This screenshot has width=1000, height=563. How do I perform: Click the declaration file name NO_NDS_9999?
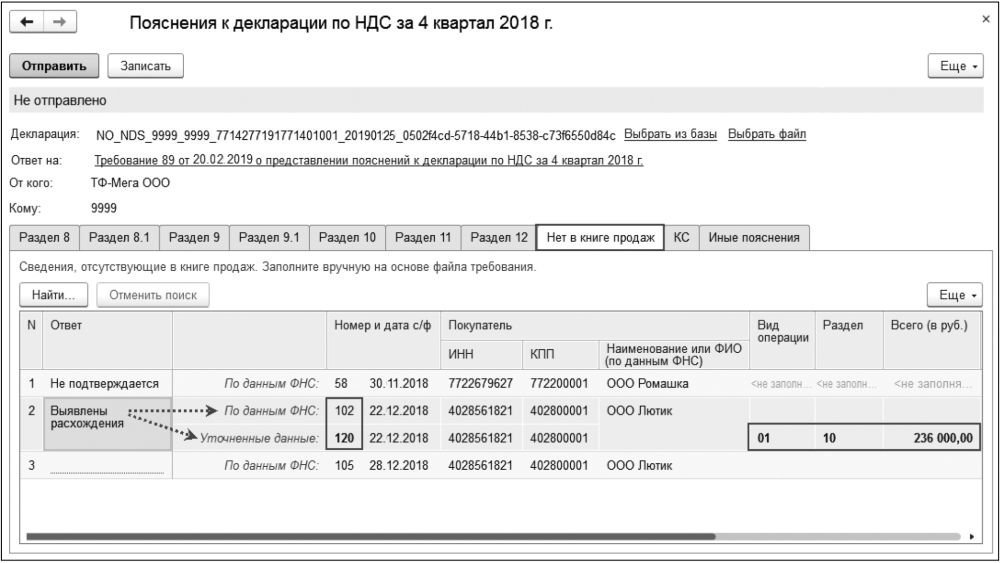pos(356,135)
